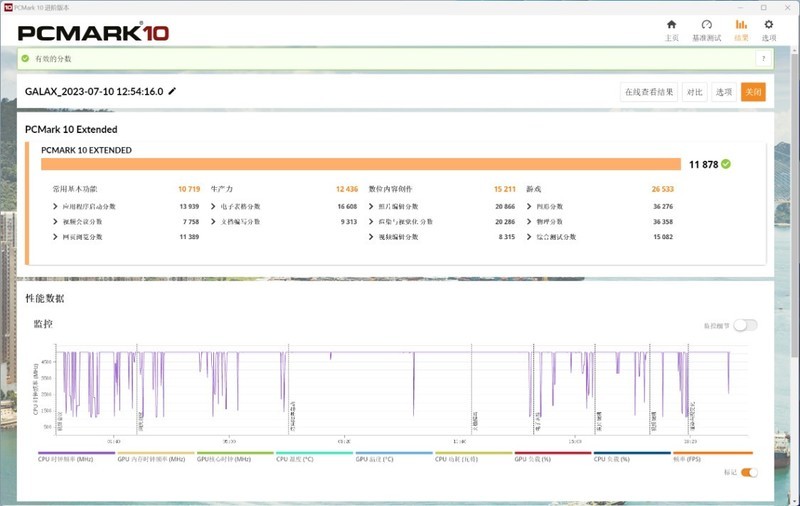
Task: Turn off the markers (标记) toggle
Action: click(748, 472)
